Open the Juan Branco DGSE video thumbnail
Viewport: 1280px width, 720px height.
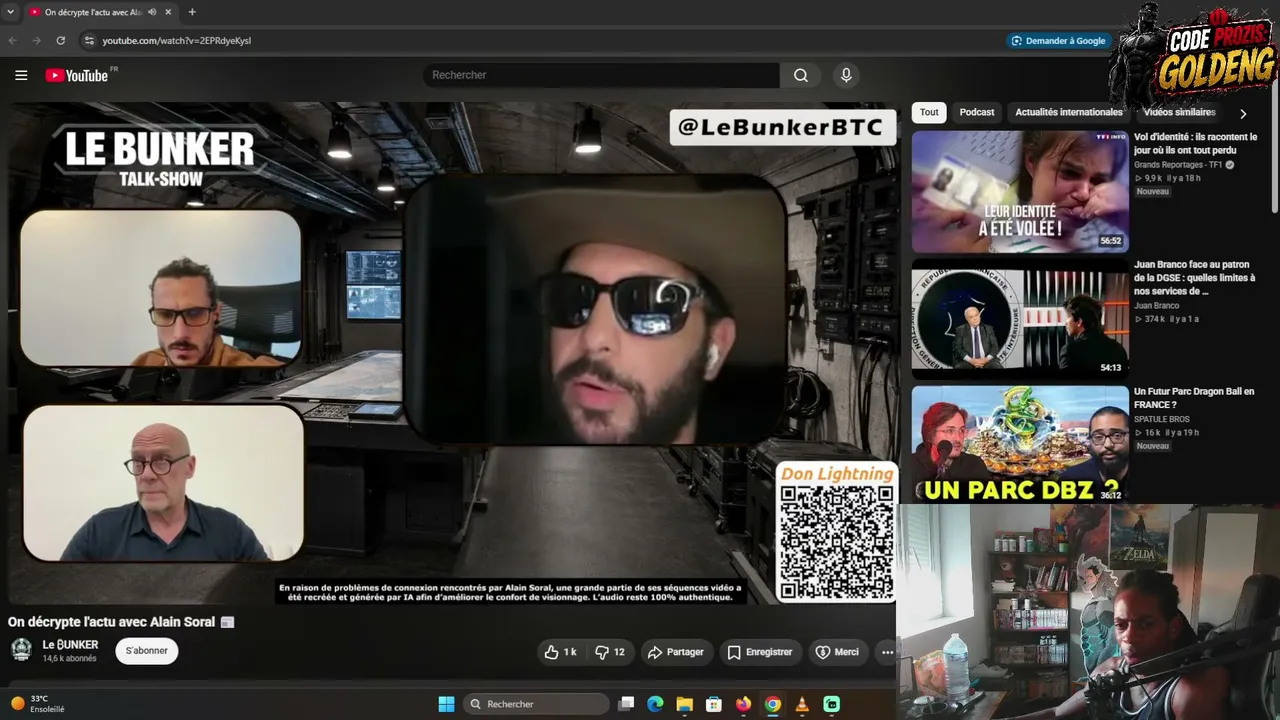point(1020,319)
